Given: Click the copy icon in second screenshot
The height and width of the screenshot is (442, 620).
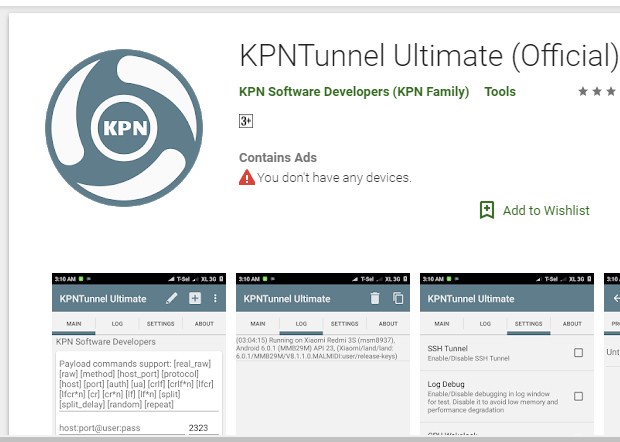Looking at the screenshot, I should click(x=398, y=298).
